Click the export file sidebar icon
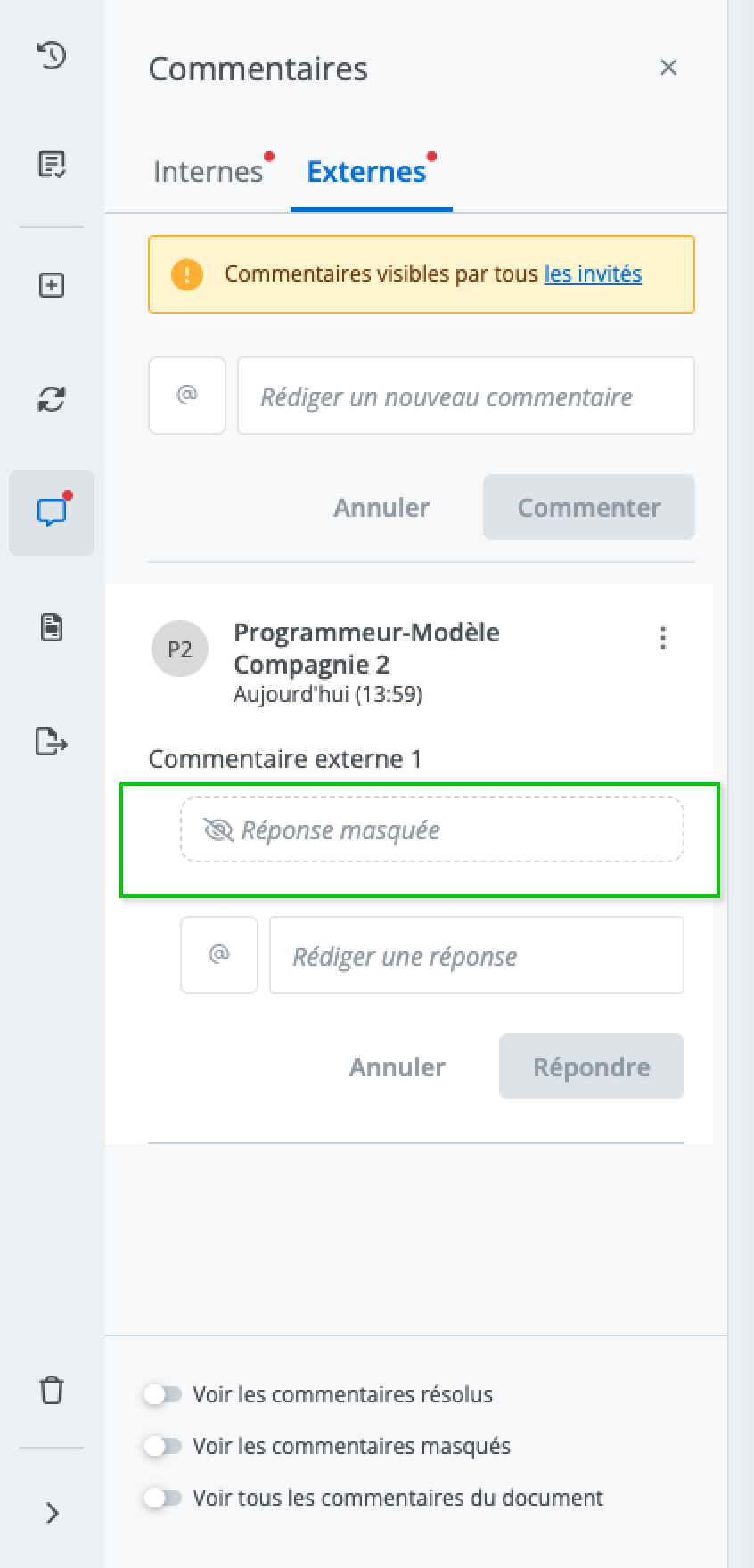This screenshot has width=754, height=1568. tap(52, 740)
